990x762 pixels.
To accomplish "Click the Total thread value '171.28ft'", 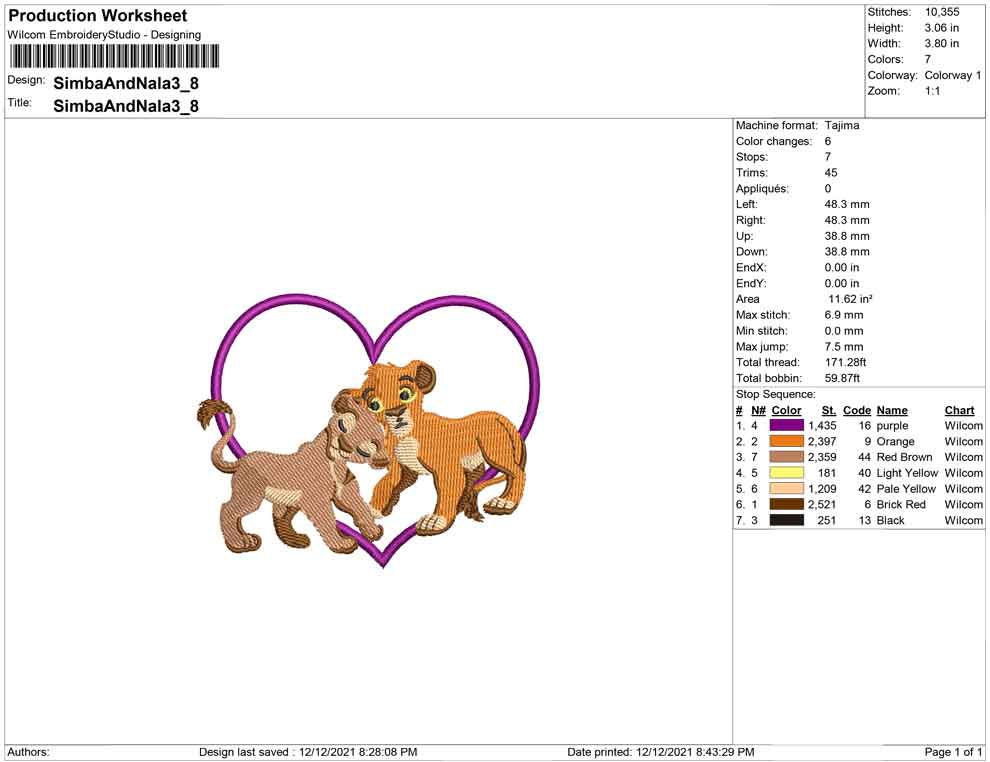I will (845, 362).
